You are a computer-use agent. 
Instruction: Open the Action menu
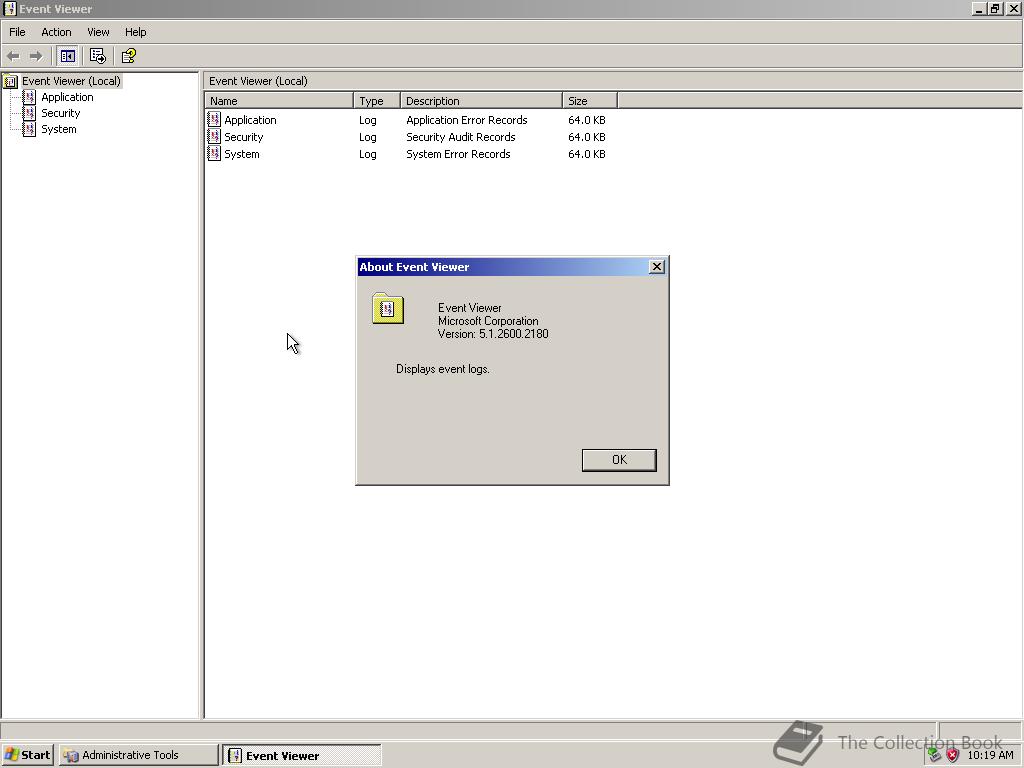click(56, 32)
